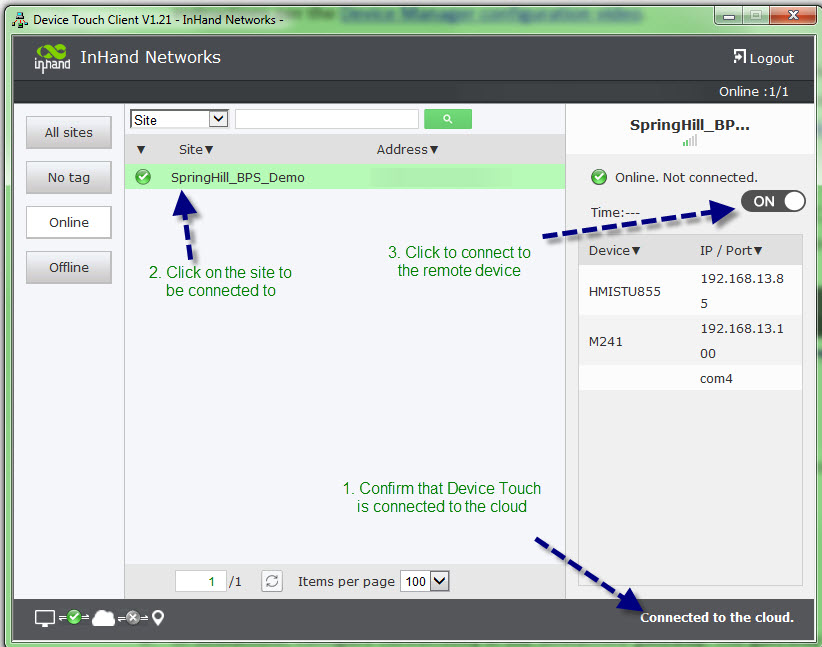Click the signal strength bars under the site name
The height and width of the screenshot is (647, 822).
tap(690, 141)
